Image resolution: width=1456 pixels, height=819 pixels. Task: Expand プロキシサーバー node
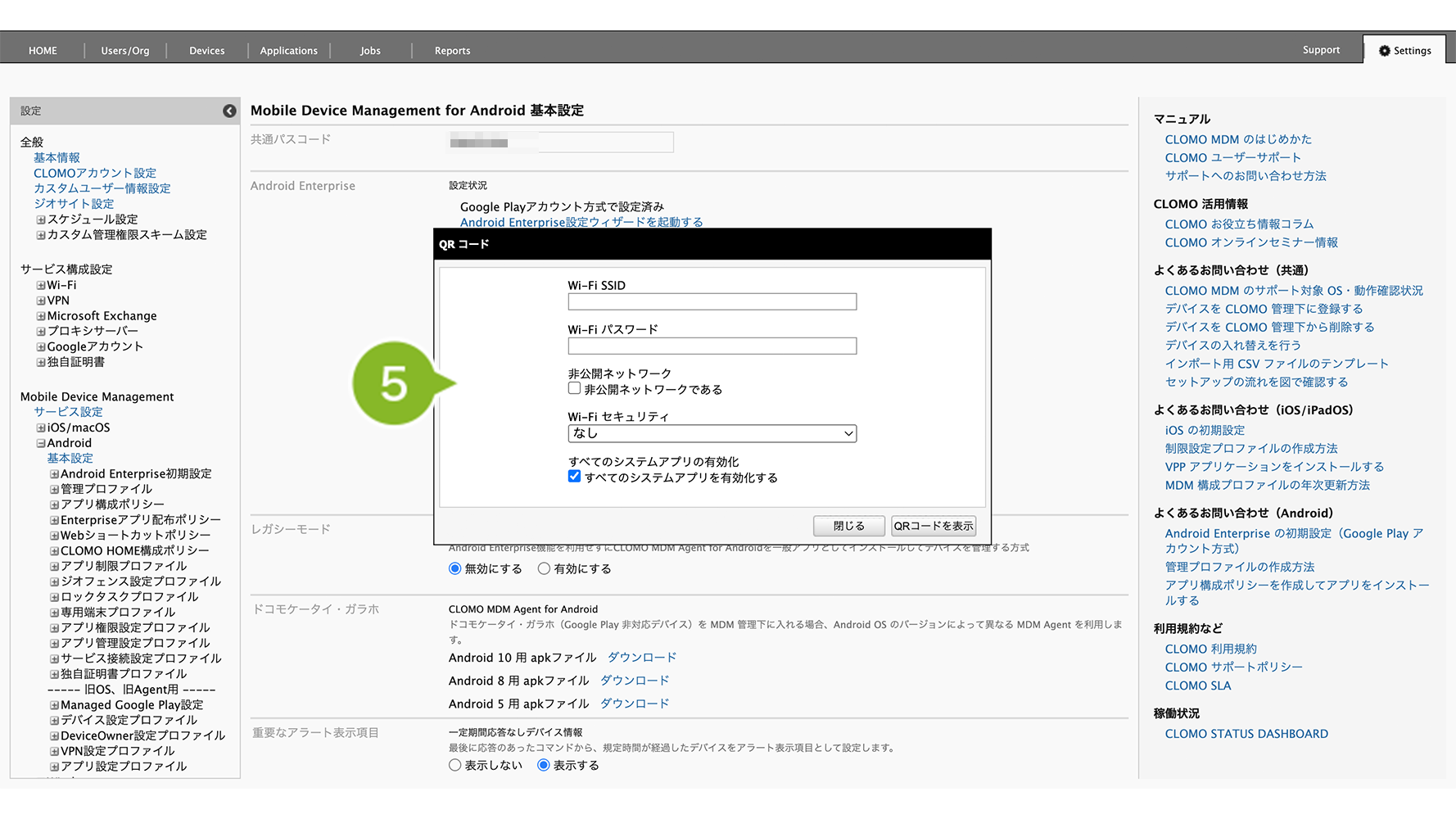(x=41, y=332)
